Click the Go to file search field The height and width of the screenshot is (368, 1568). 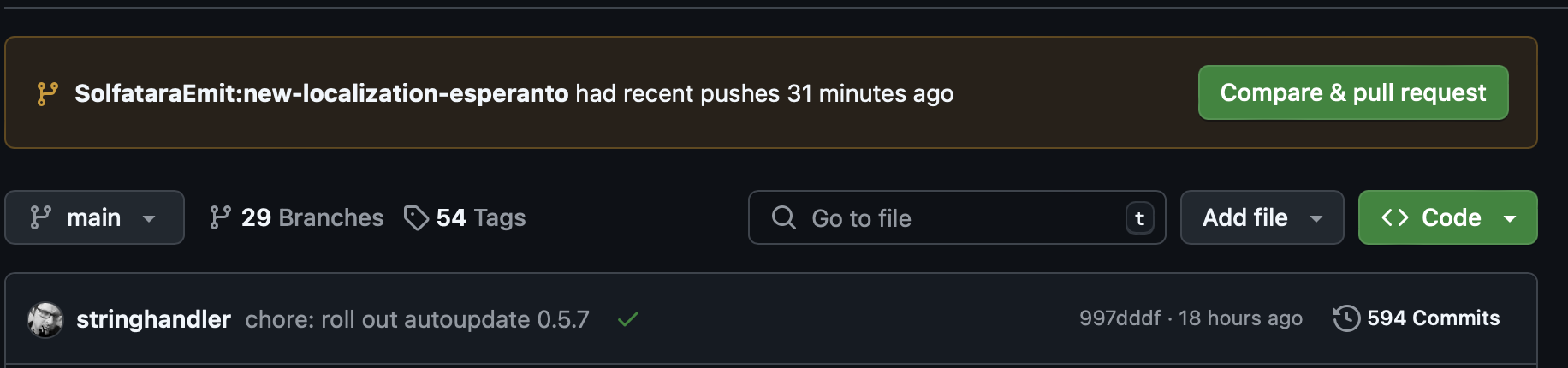coord(957,217)
